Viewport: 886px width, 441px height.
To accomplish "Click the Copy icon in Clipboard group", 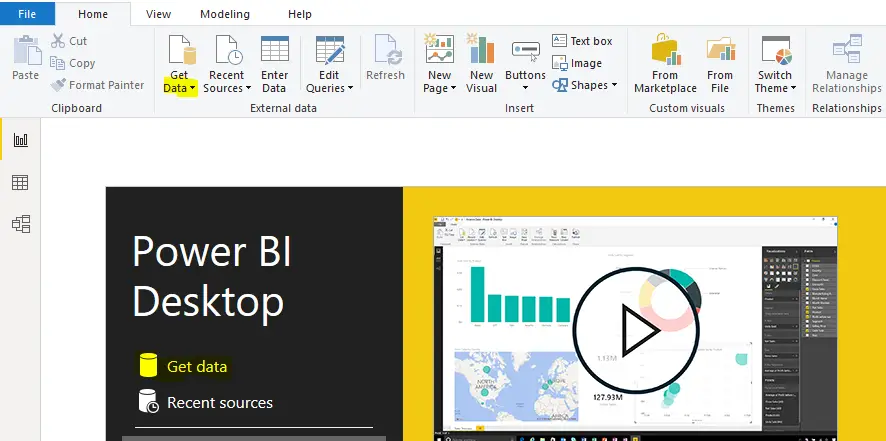I will pyautogui.click(x=58, y=63).
